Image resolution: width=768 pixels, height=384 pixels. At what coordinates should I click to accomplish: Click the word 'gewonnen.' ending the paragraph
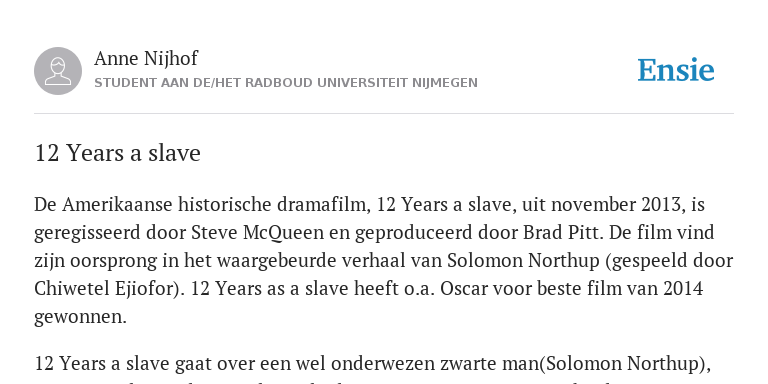pyautogui.click(x=80, y=317)
